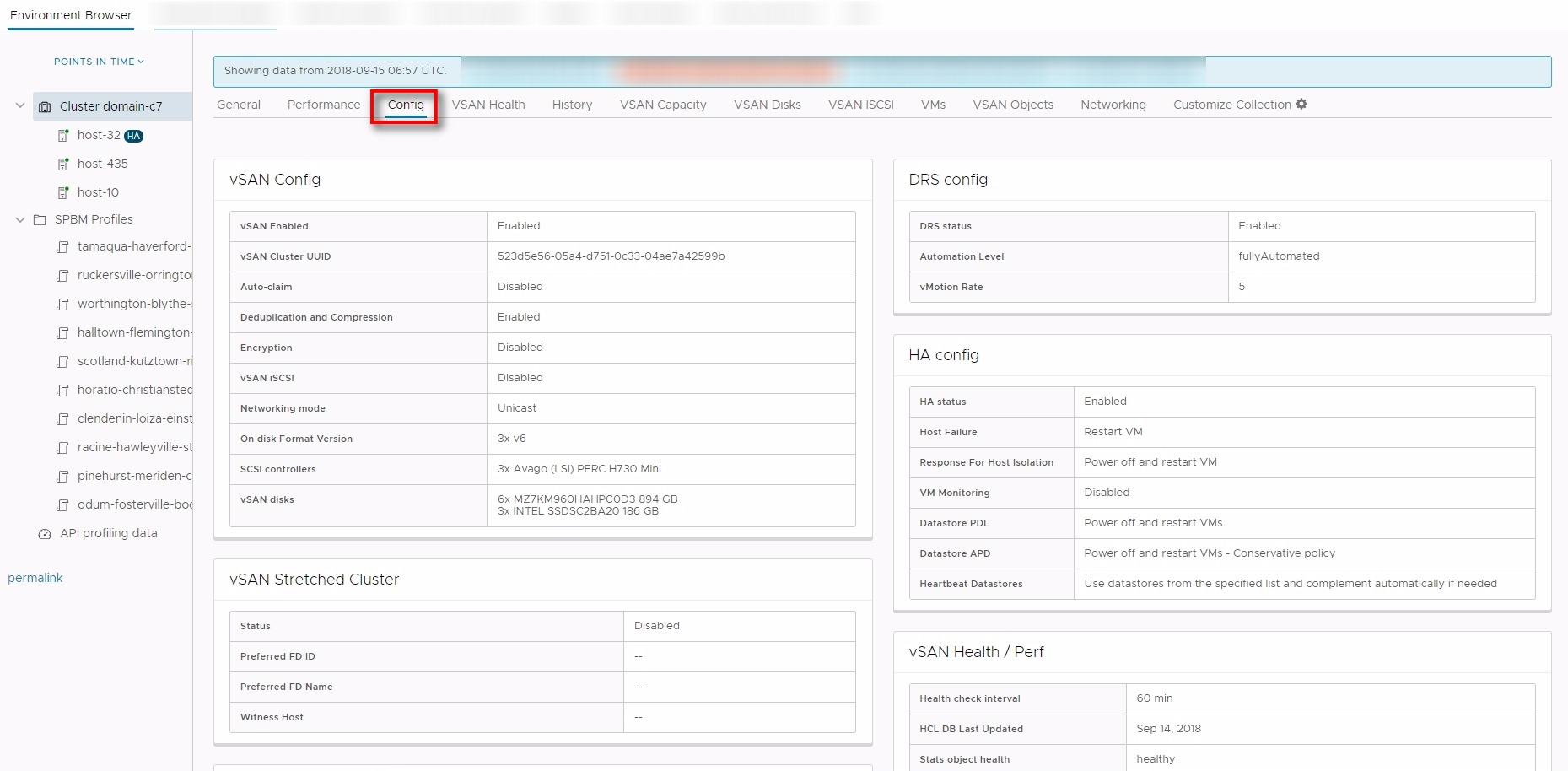Click the tamaqua-haverford profile icon
Viewport: 1568px width, 771px height.
62,247
